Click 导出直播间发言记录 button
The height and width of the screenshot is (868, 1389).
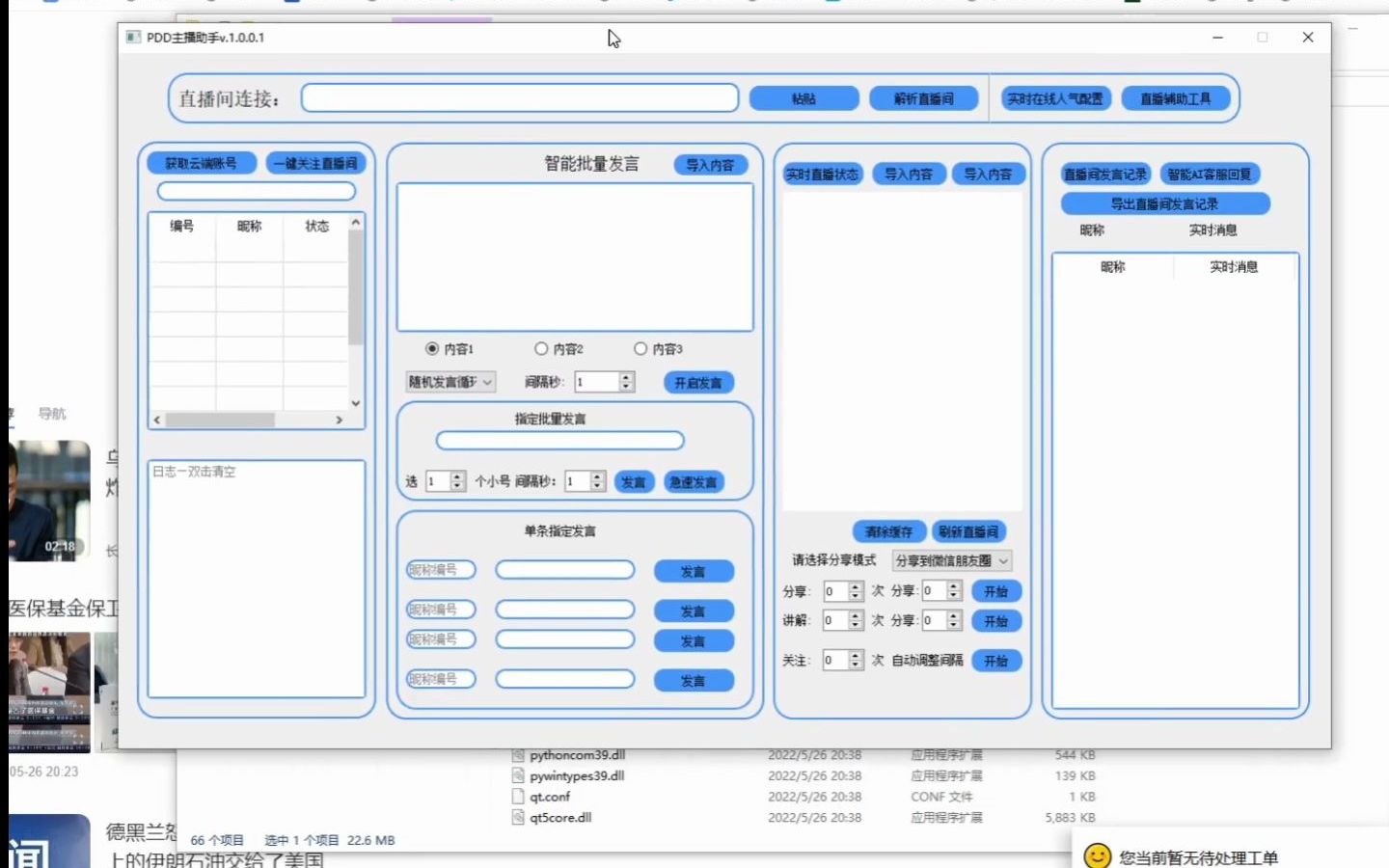(1165, 203)
